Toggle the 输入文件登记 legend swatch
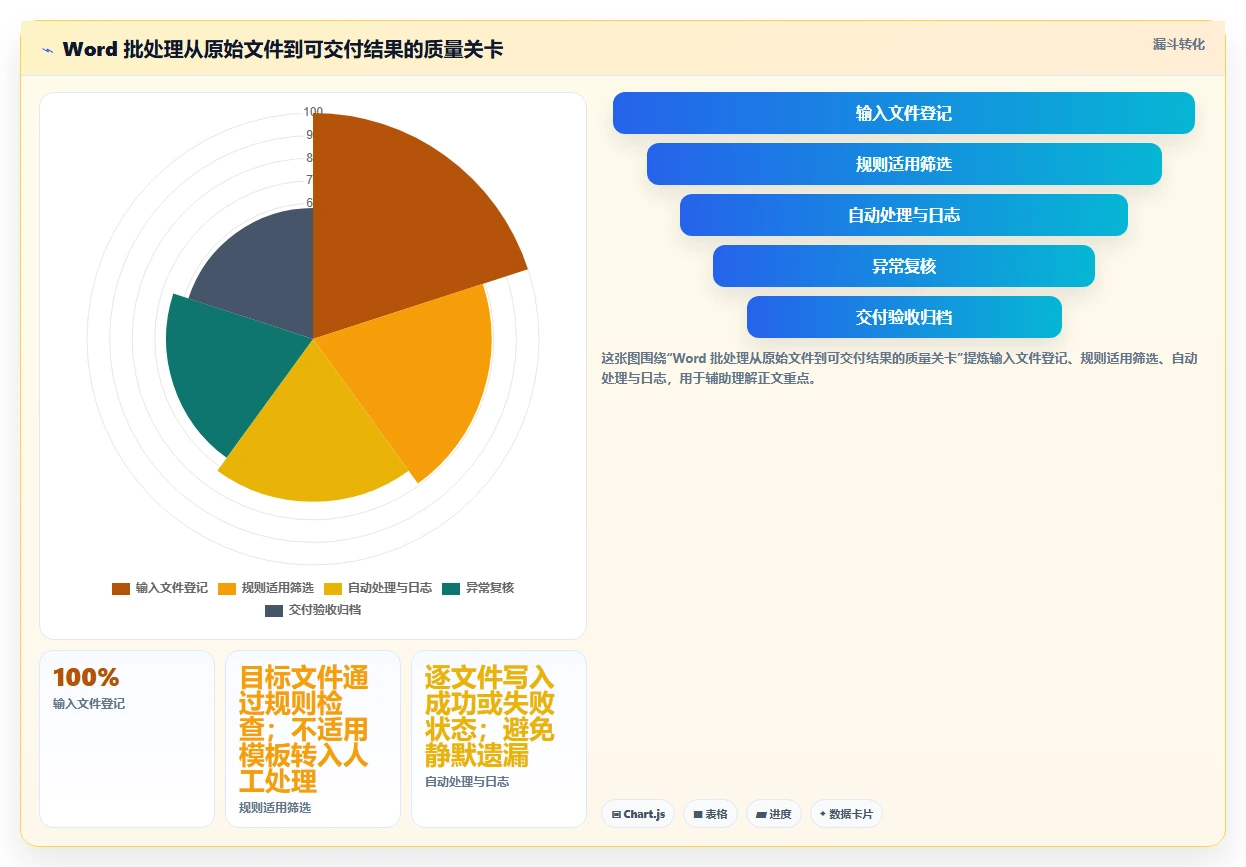 [121, 588]
